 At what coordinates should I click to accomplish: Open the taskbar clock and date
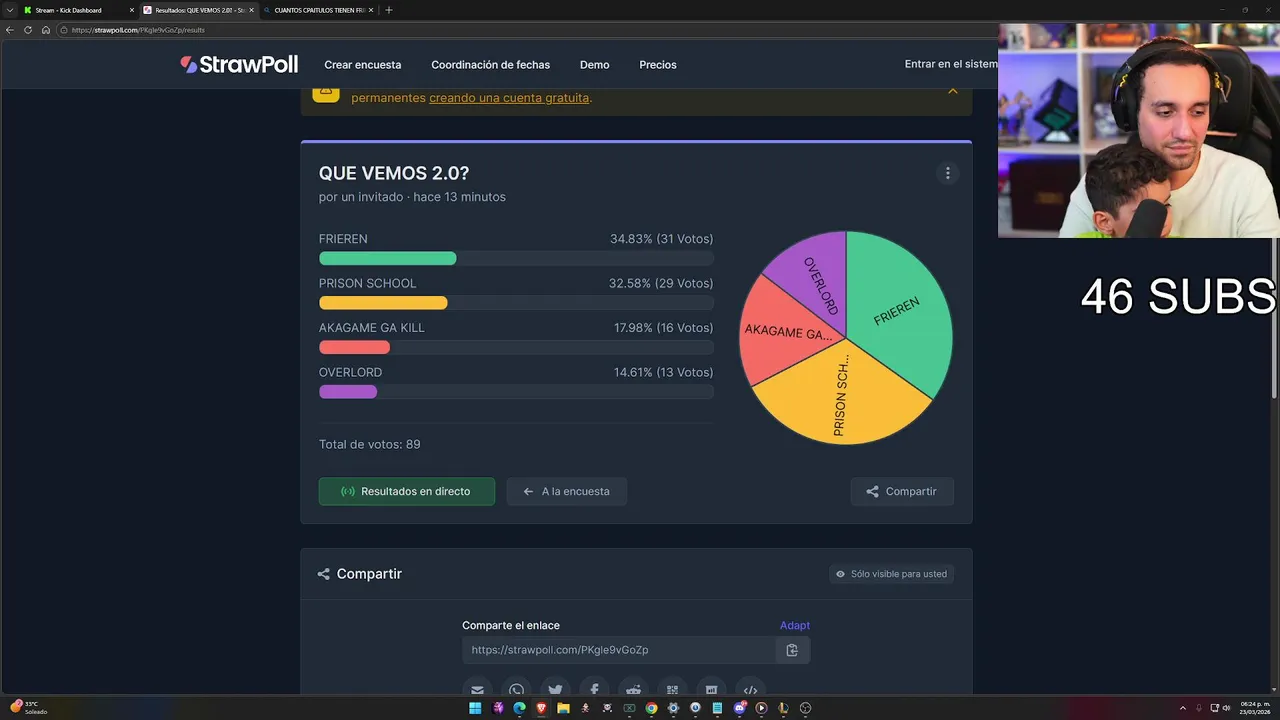pos(1254,708)
